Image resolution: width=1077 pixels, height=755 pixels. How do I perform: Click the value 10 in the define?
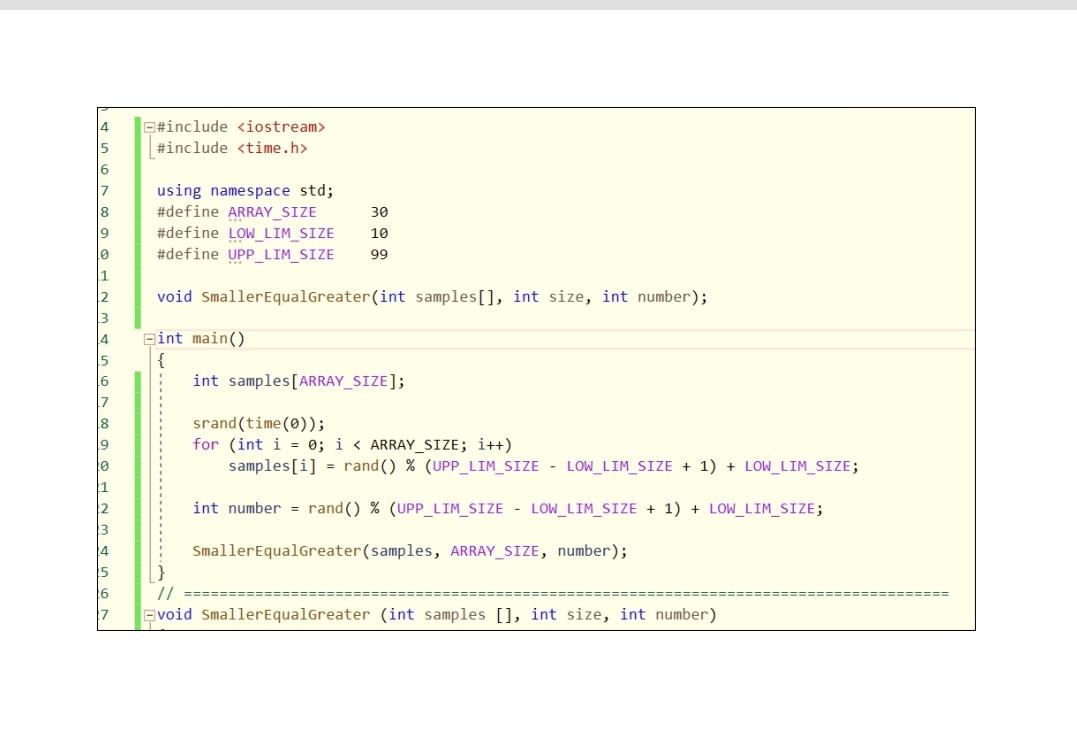(379, 234)
